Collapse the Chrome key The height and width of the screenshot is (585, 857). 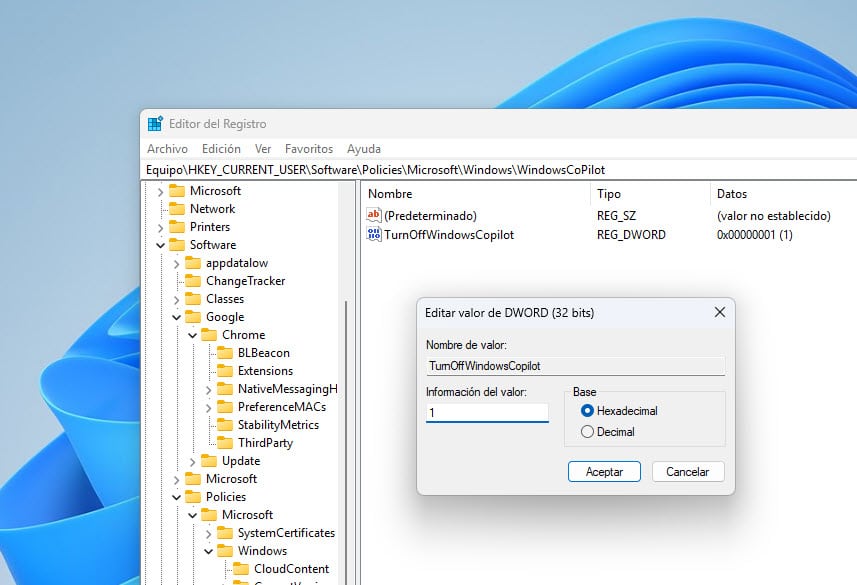pyautogui.click(x=192, y=335)
